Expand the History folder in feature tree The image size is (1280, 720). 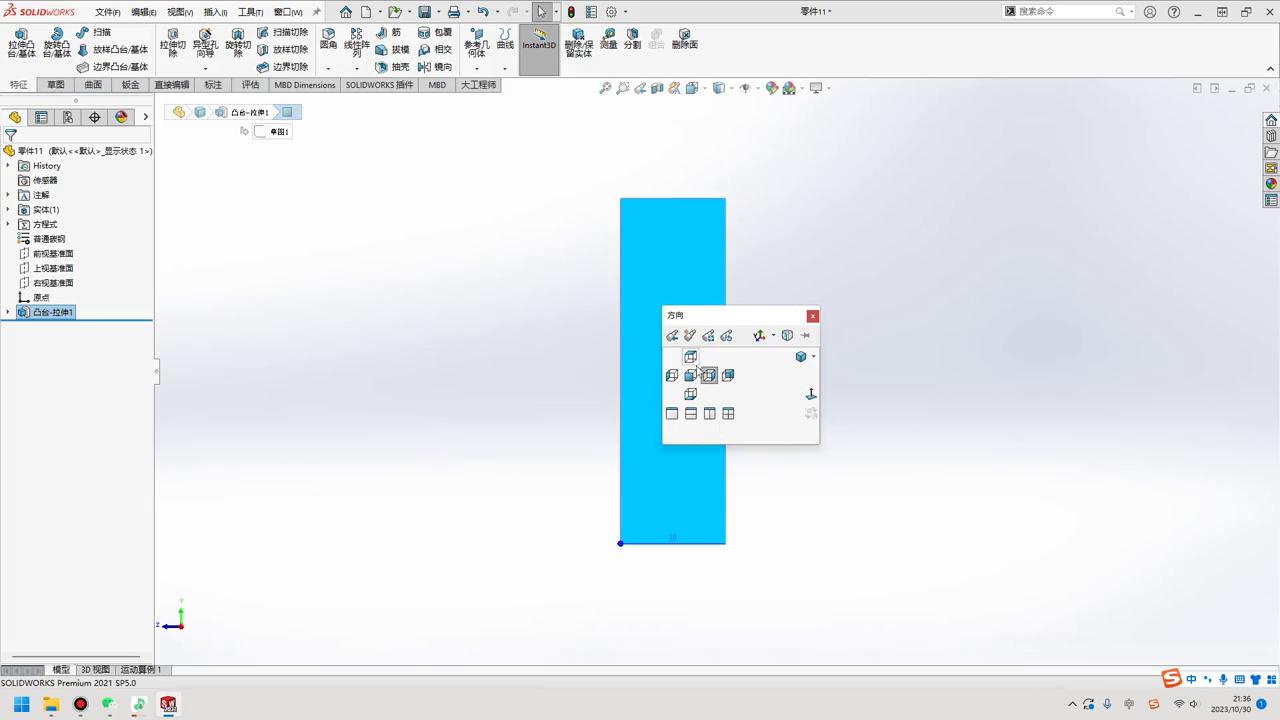8,165
